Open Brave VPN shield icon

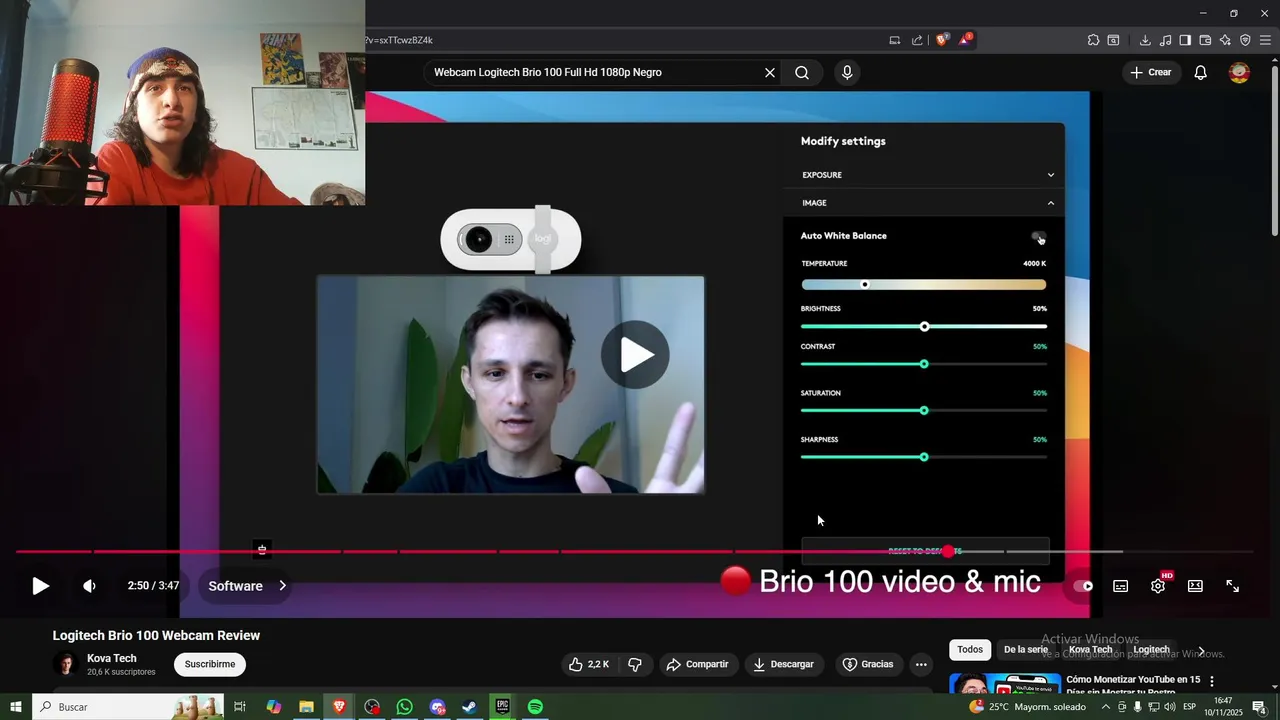pyautogui.click(x=1245, y=40)
